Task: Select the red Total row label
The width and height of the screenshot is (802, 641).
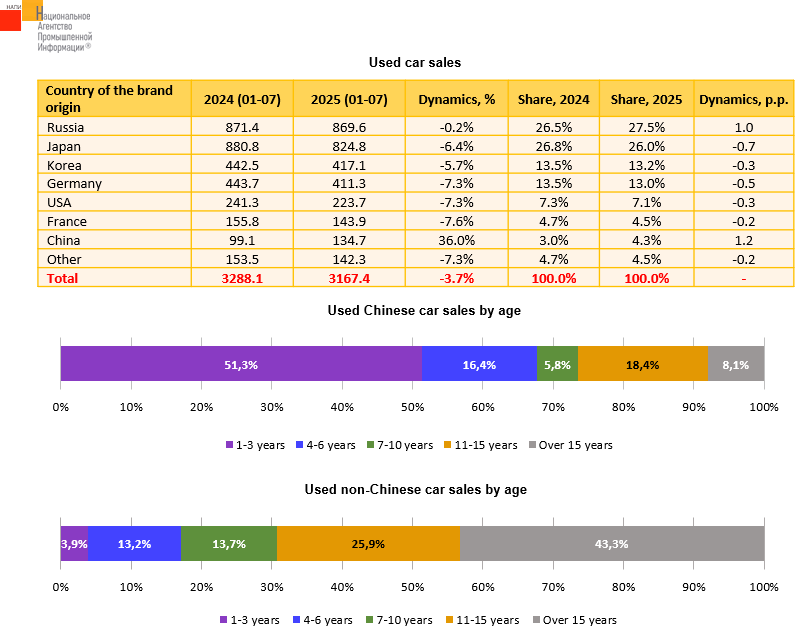Action: point(62,278)
